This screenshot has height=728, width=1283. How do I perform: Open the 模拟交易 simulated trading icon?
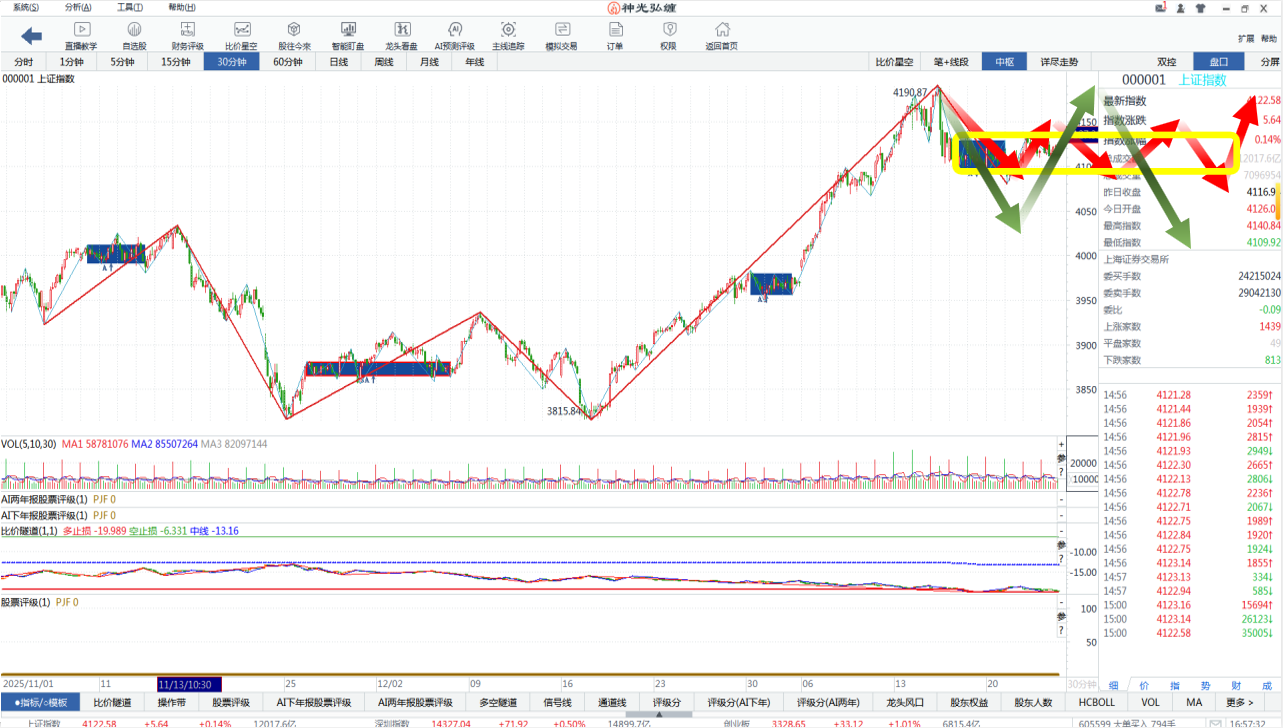[561, 36]
